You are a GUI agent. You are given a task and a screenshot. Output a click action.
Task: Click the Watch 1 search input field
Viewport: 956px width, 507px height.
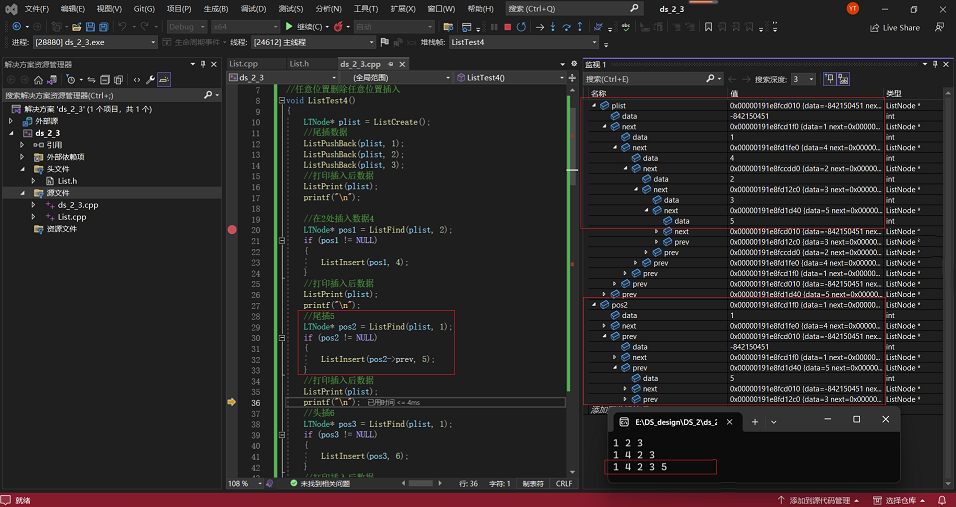point(640,79)
